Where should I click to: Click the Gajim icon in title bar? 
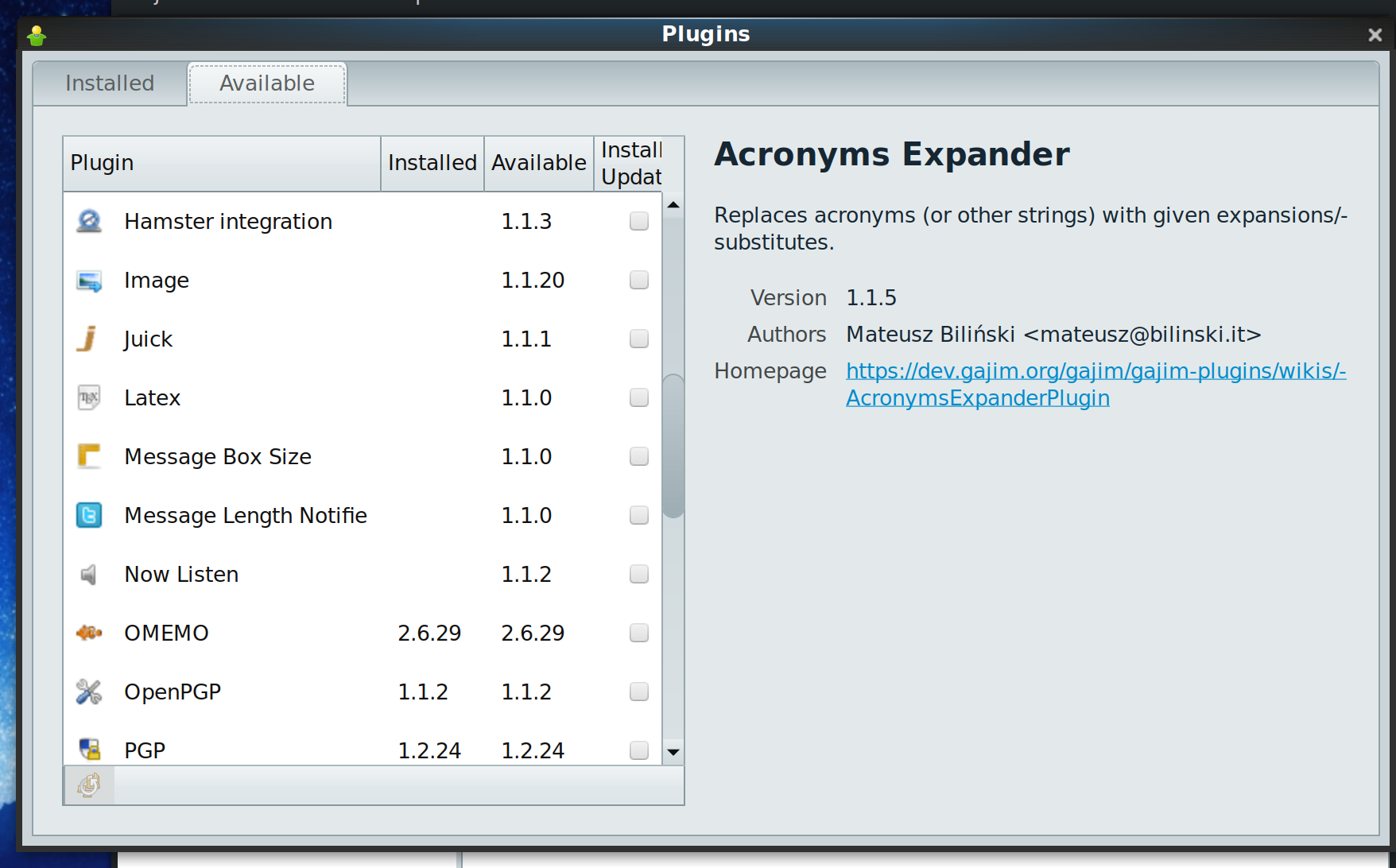point(37,35)
